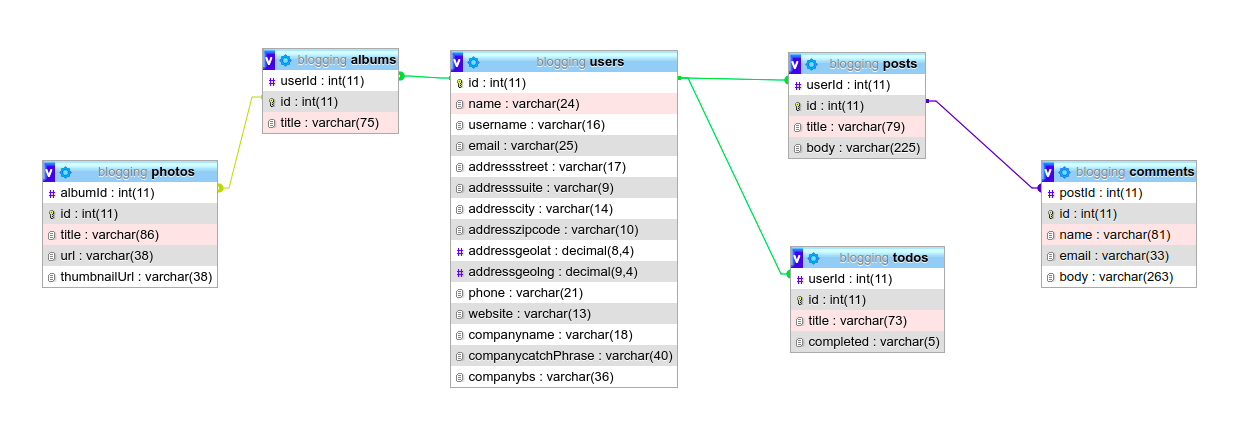Select the blogging users table title
This screenshot has height=438, width=1240.
pos(580,62)
